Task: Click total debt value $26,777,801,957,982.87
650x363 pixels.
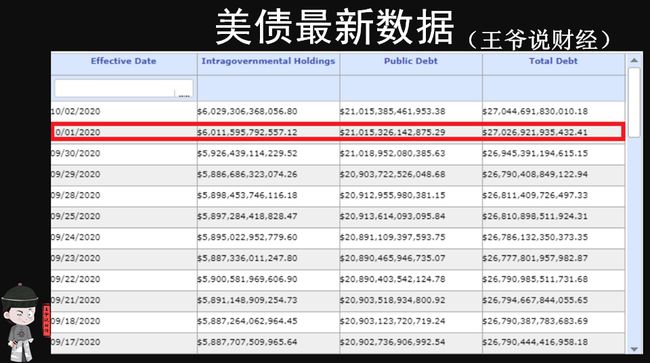Action: (535, 258)
